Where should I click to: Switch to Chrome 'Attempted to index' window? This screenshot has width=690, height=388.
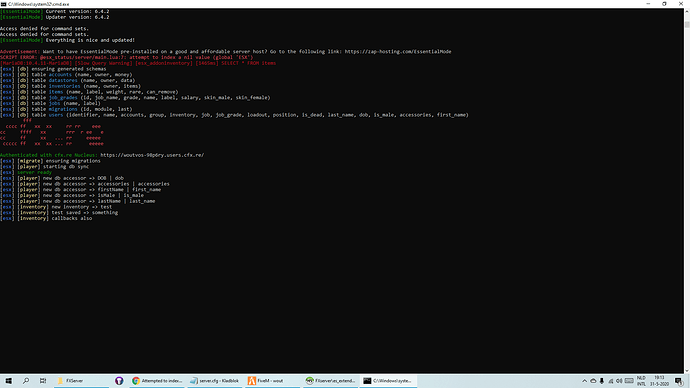tap(157, 381)
